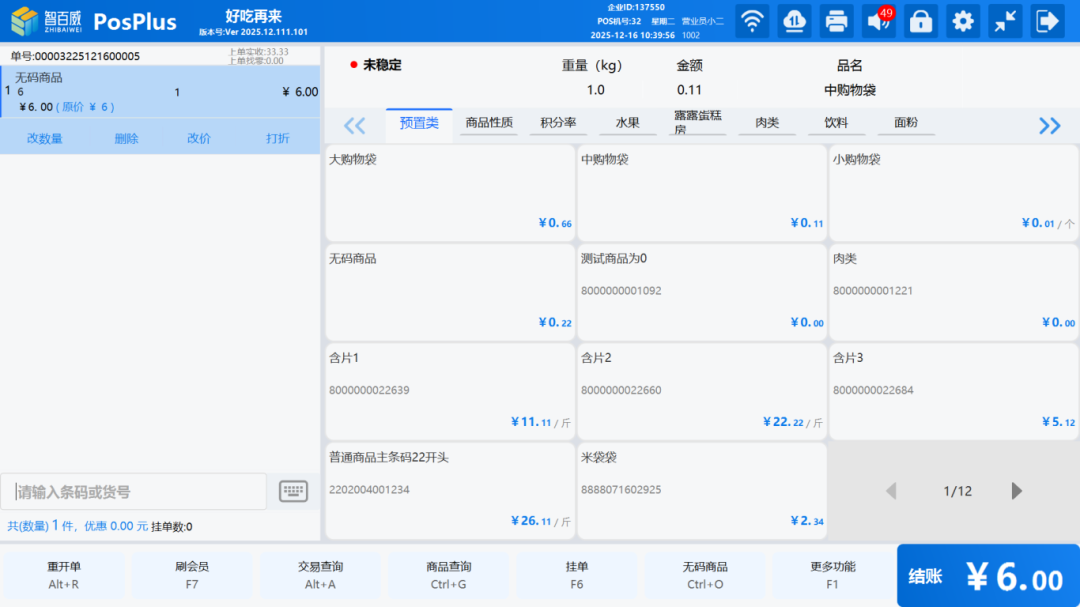Open settings via the gear icon
The width and height of the screenshot is (1080, 607).
coord(963,21)
